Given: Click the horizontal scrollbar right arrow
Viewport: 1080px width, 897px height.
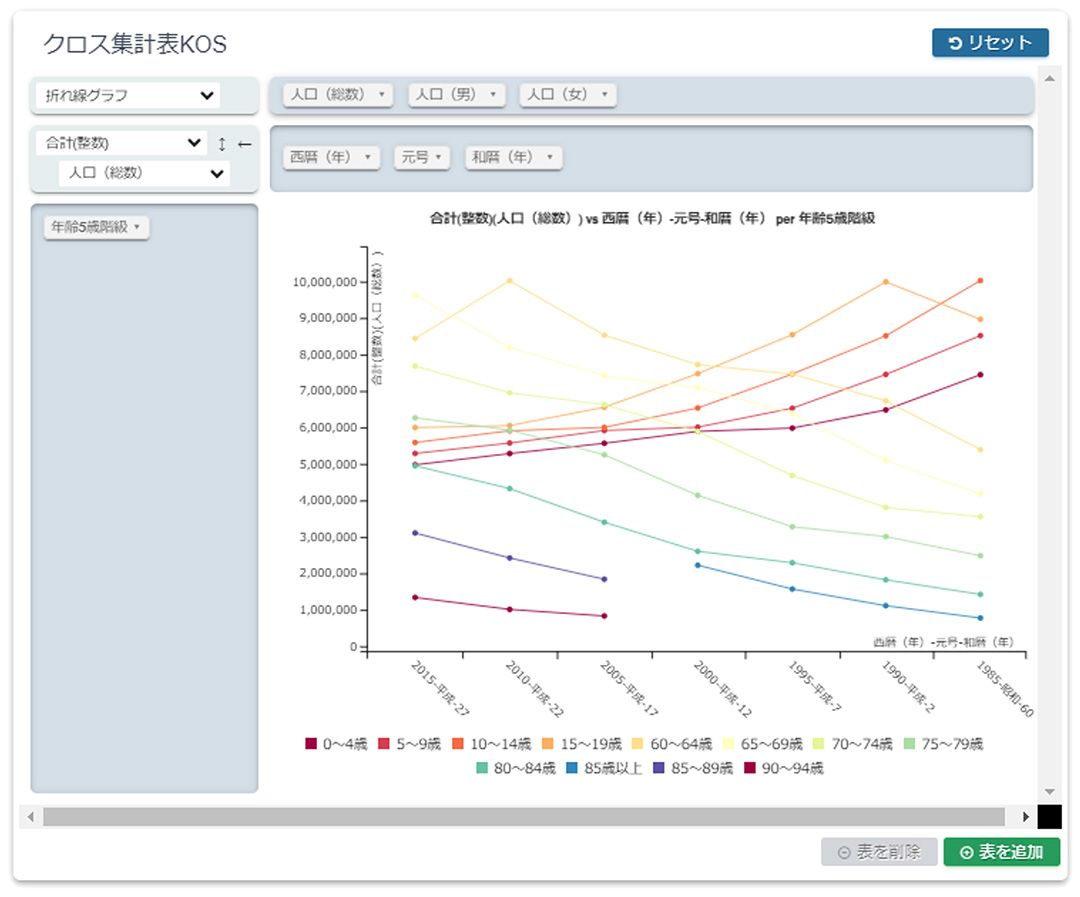Looking at the screenshot, I should click(1025, 817).
